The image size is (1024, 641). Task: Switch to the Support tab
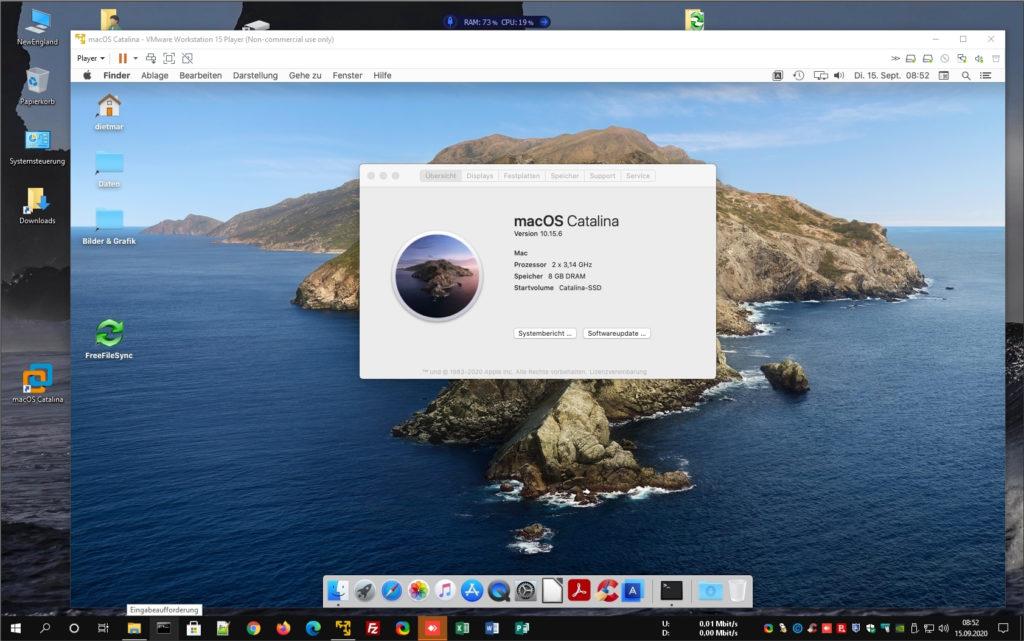pos(602,176)
